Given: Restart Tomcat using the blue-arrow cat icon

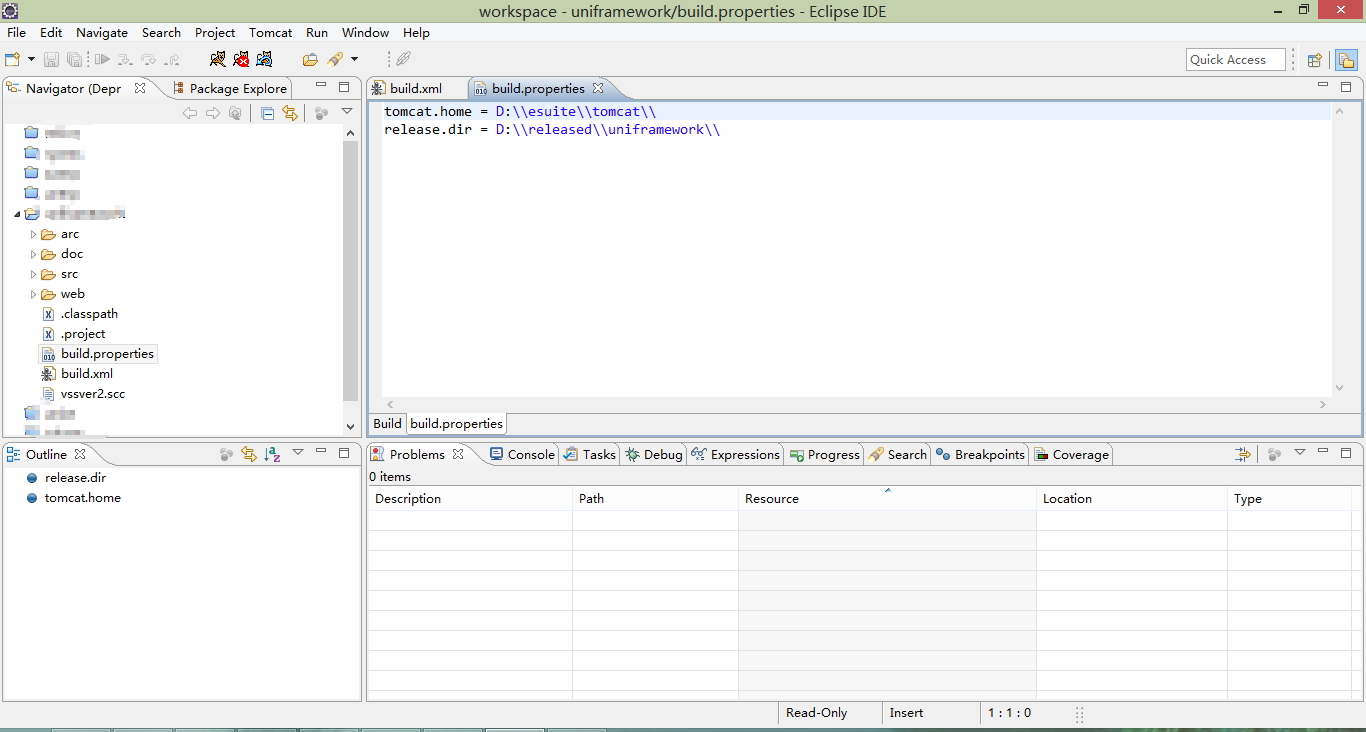Looking at the screenshot, I should click(x=264, y=60).
